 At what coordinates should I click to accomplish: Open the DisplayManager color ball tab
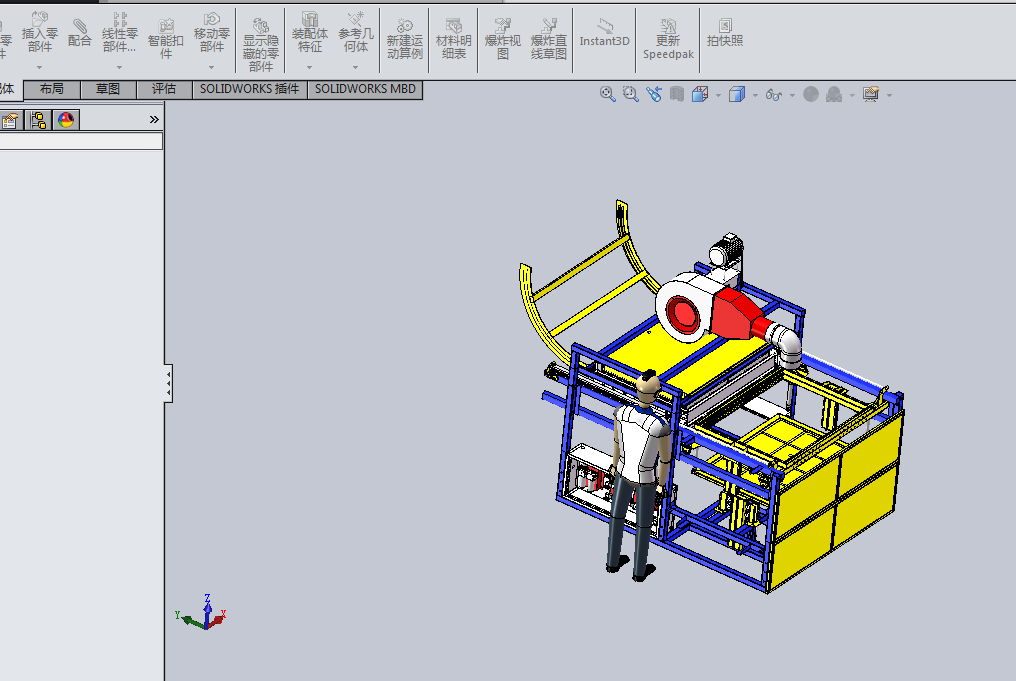click(x=66, y=120)
